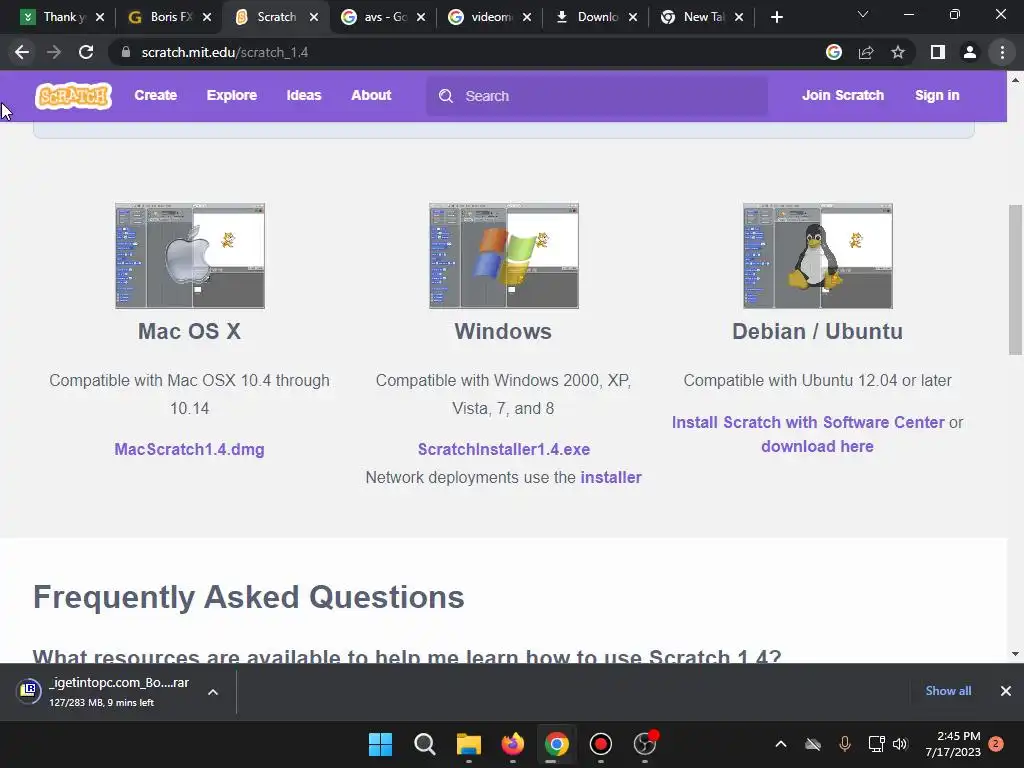The image size is (1024, 768).
Task: Click the scrollbar down arrow
Action: point(1015,654)
